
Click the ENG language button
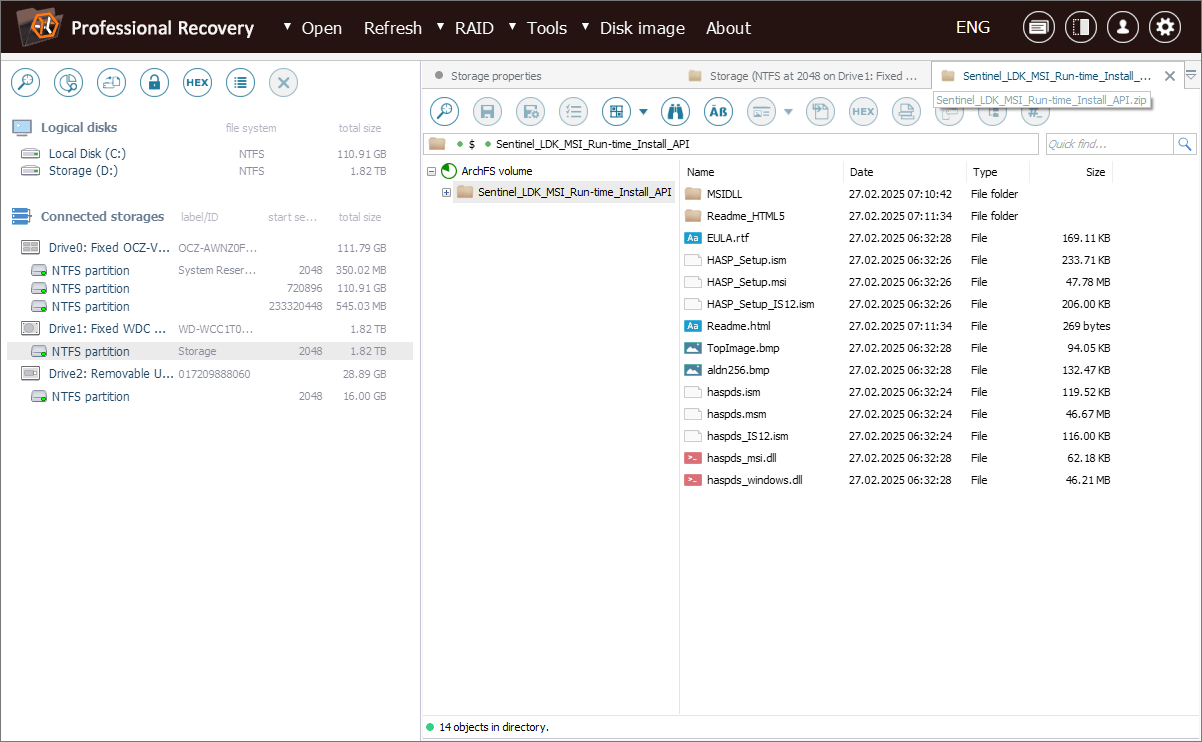tap(972, 28)
